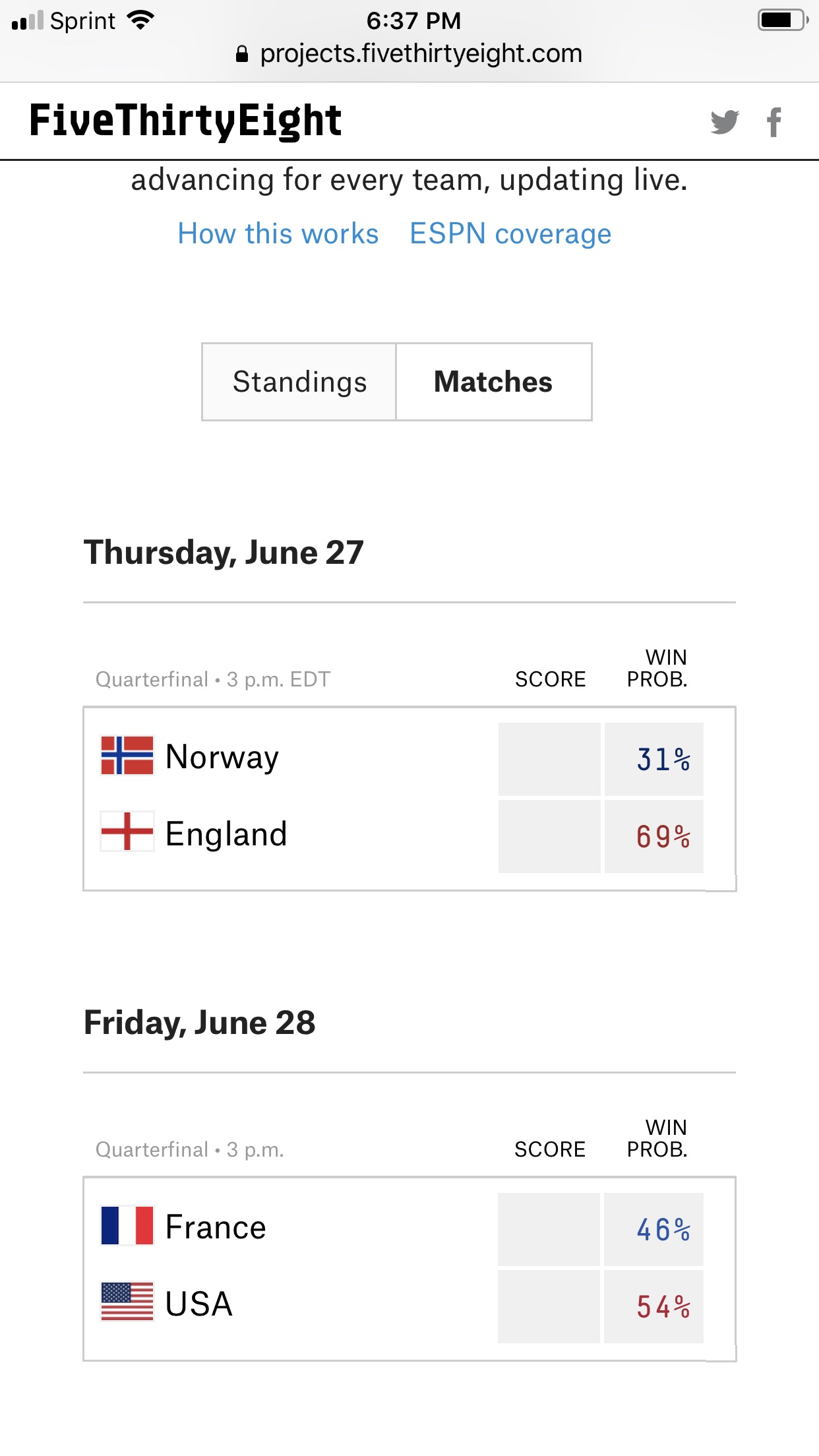Tap the Facebook share icon

tap(774, 122)
